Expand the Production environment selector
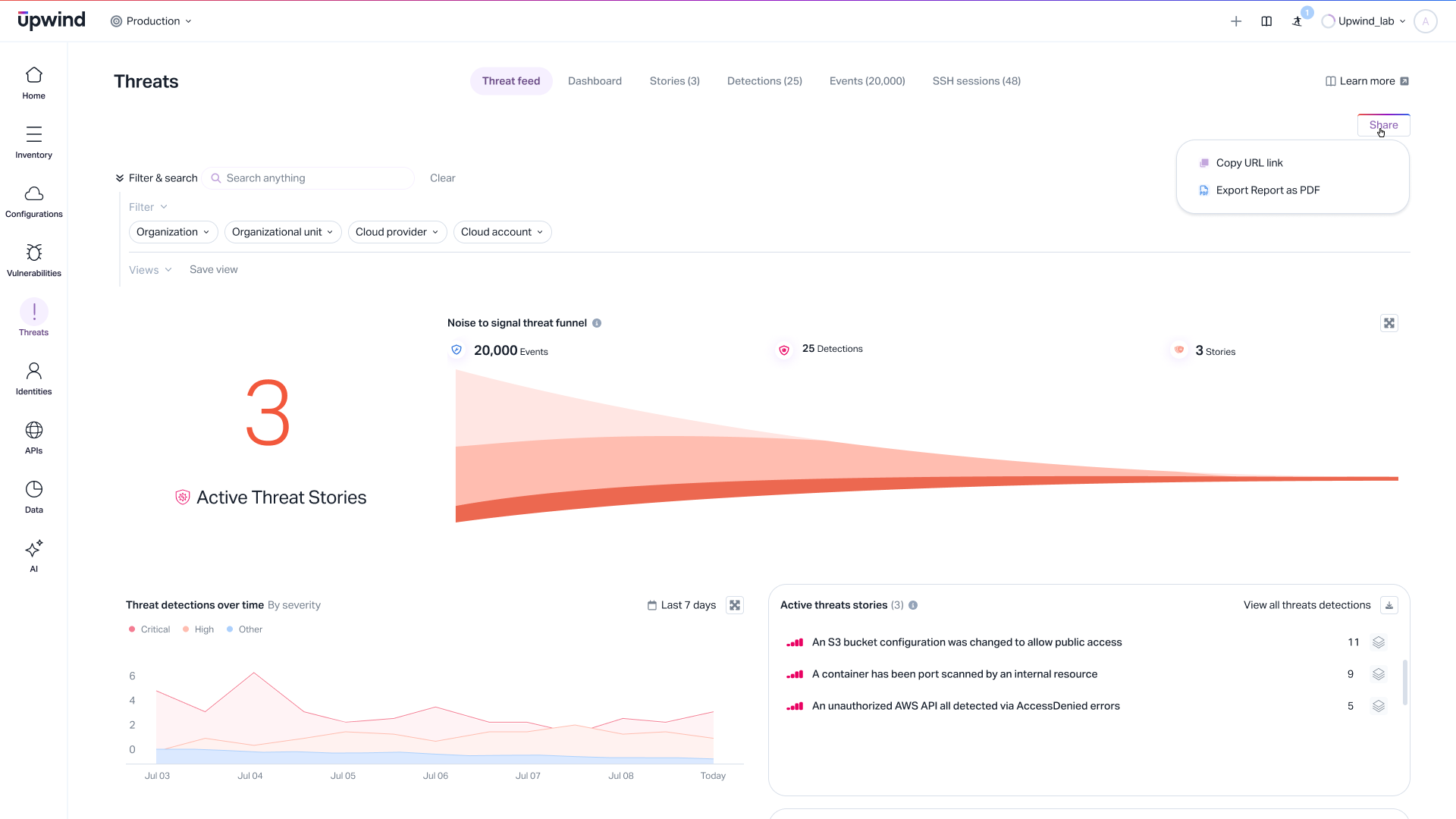 coord(152,21)
